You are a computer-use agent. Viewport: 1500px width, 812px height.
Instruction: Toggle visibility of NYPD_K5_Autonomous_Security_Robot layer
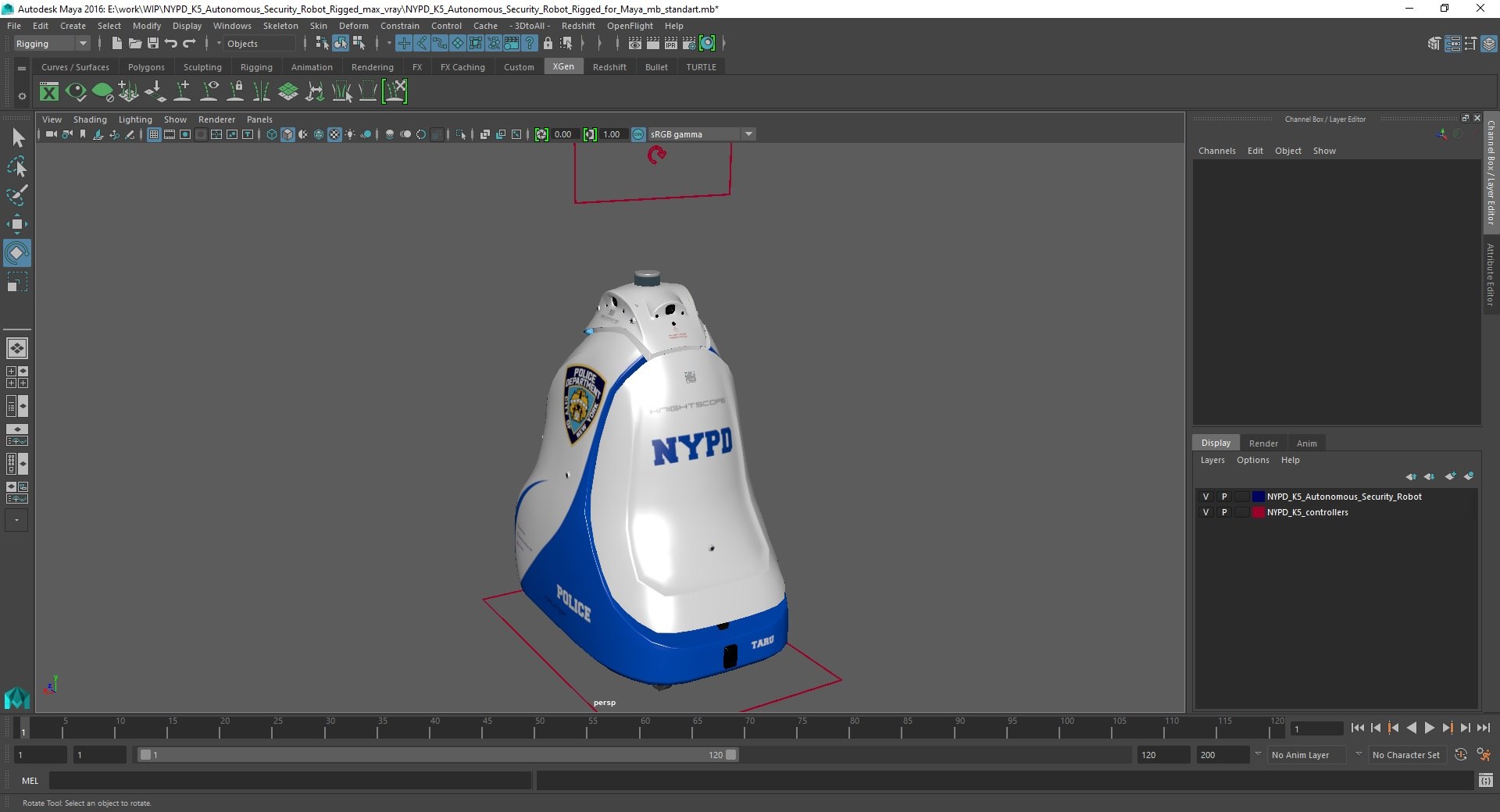coord(1205,497)
